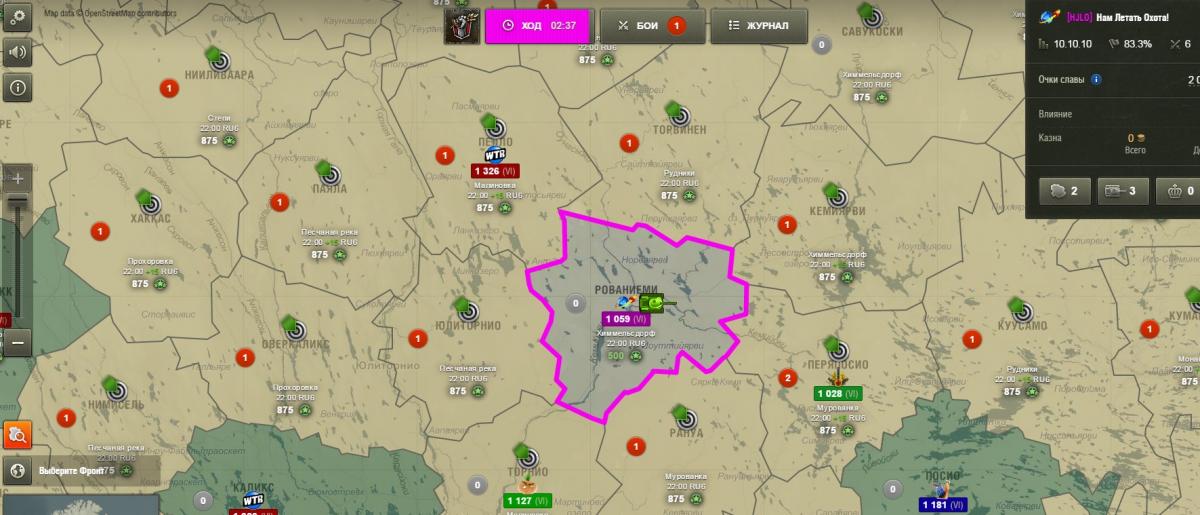Click the Рованиеми province name
Image resolution: width=1200 pixels, height=515 pixels.
(627, 288)
